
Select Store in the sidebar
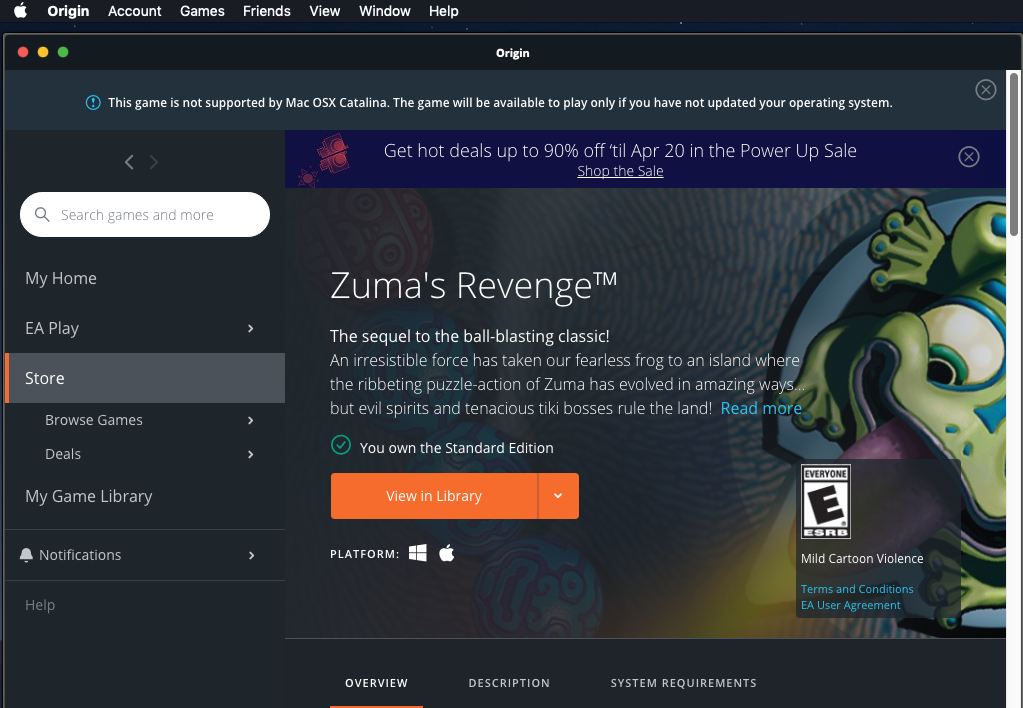tap(145, 378)
